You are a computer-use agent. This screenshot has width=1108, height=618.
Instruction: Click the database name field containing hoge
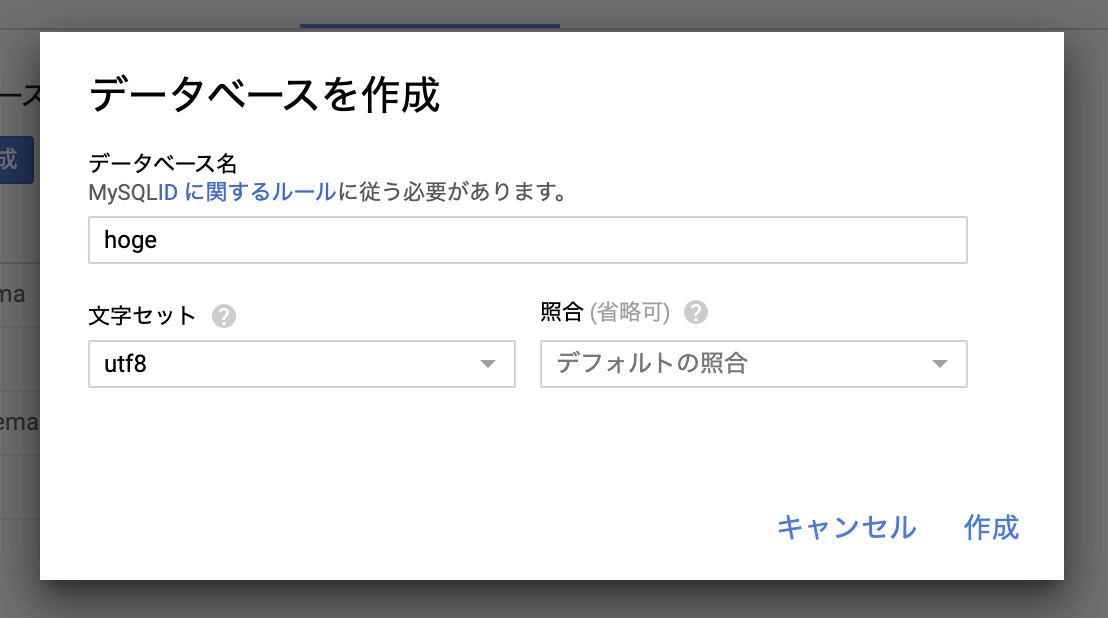[528, 239]
